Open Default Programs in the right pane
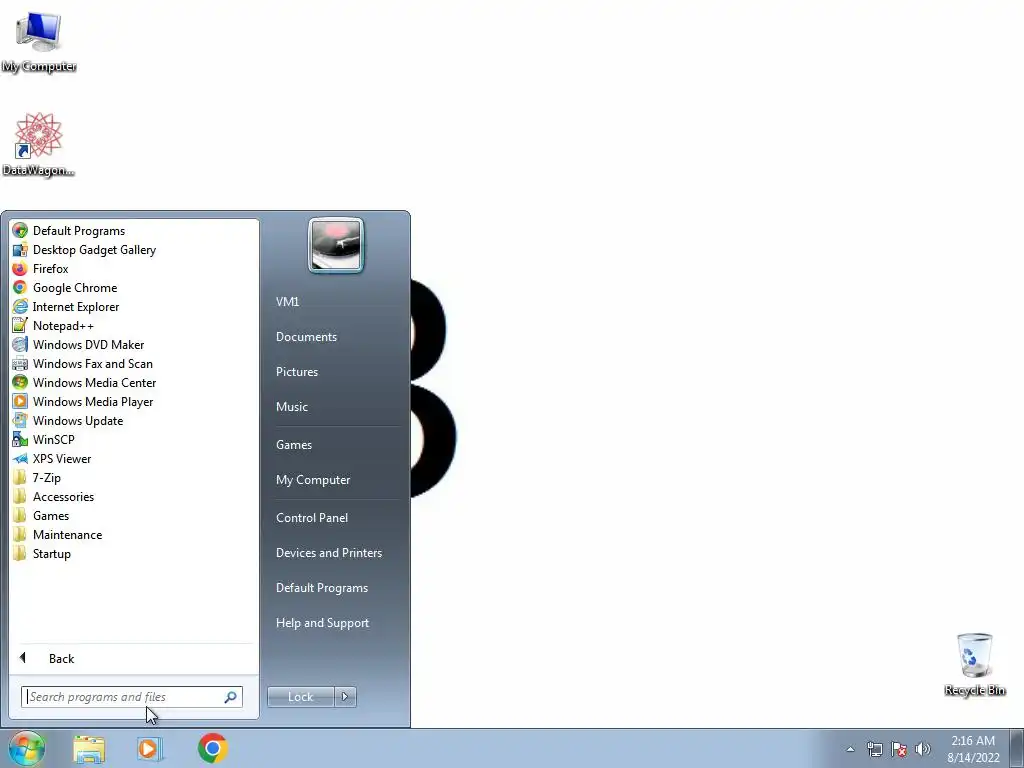Viewport: 1024px width, 768px height. [x=321, y=588]
